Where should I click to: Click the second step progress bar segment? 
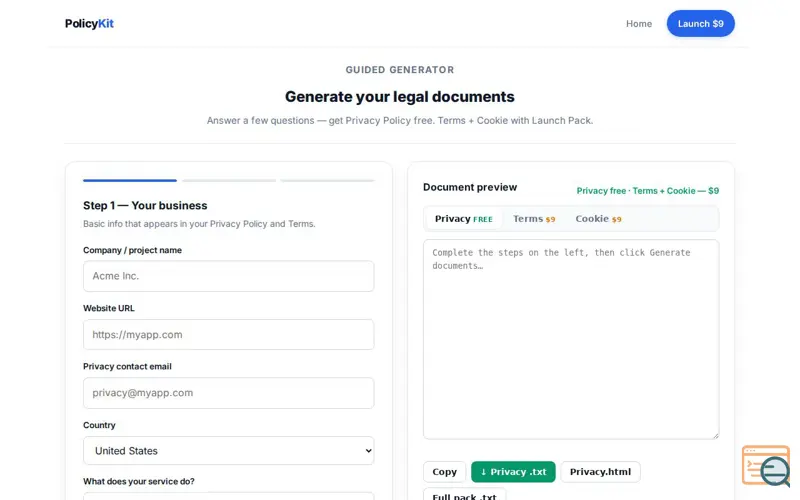pos(229,181)
